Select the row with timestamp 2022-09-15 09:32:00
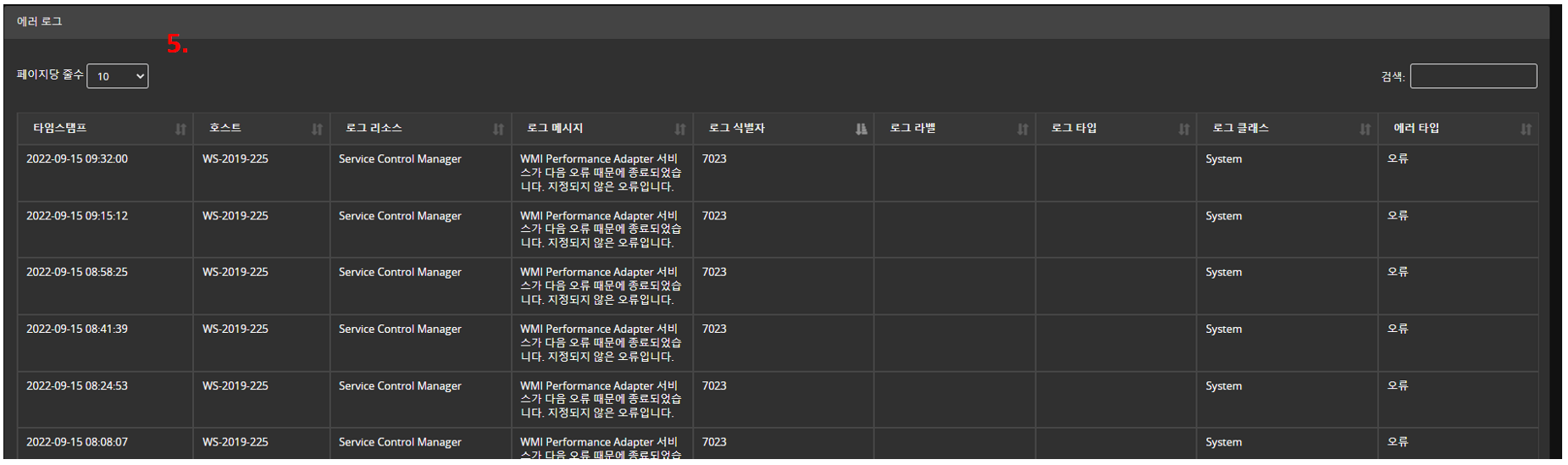 (x=77, y=159)
